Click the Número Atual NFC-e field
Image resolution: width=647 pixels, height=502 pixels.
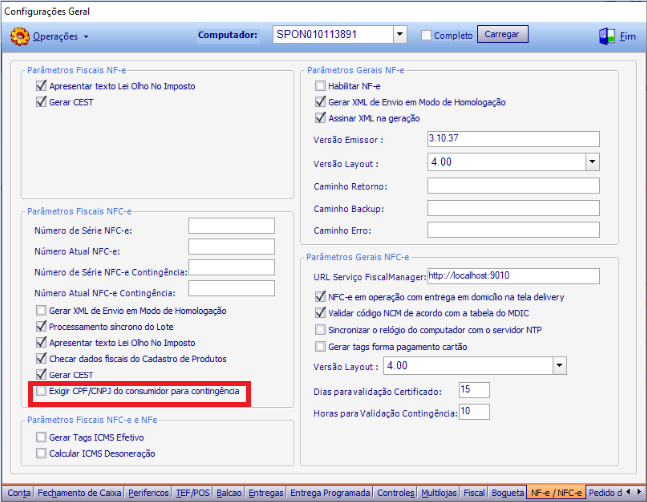[231, 247]
